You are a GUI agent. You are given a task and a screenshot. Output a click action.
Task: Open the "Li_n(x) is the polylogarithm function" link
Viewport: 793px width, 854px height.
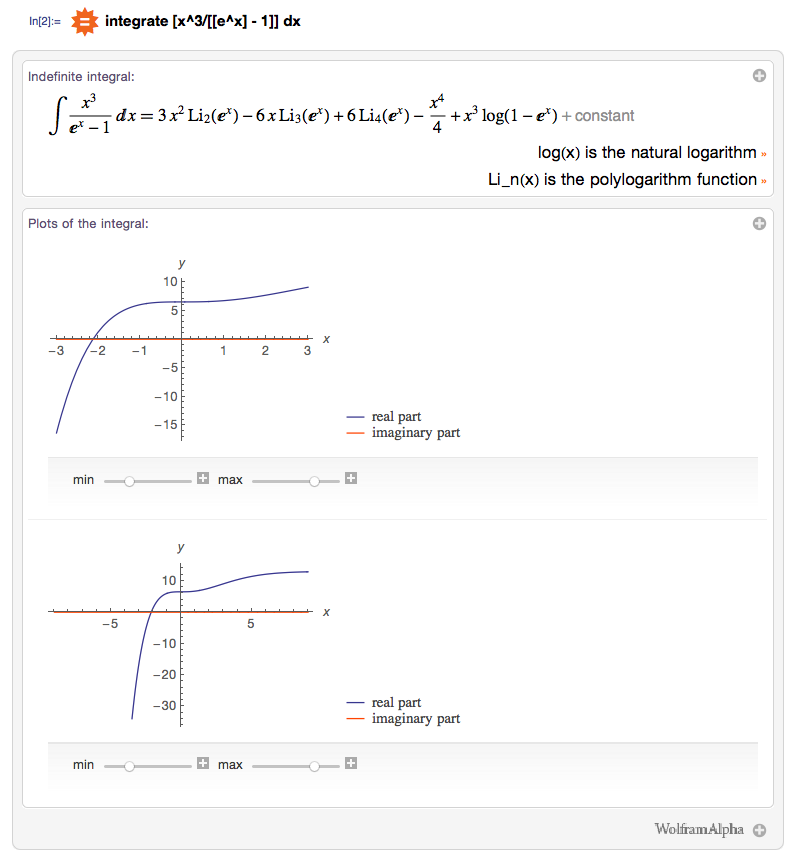pyautogui.click(x=625, y=180)
